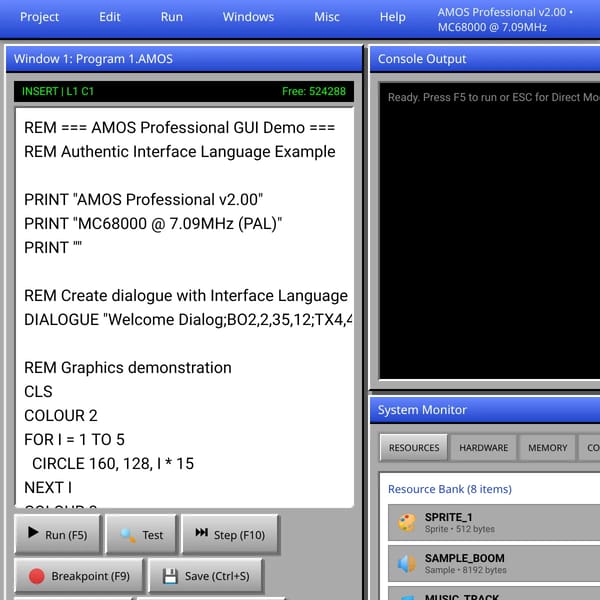Click the COLOUR 2 code line
The height and width of the screenshot is (600, 600).
click(61, 416)
